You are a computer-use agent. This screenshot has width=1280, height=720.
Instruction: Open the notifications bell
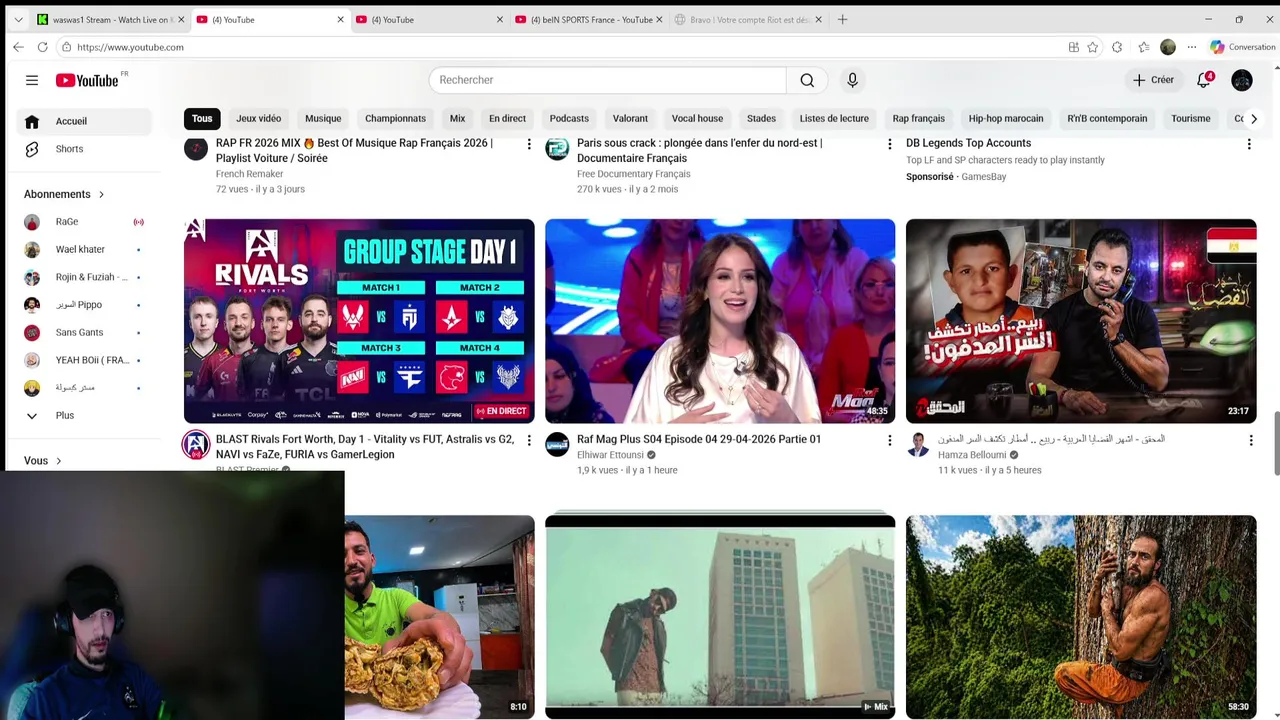(1204, 80)
